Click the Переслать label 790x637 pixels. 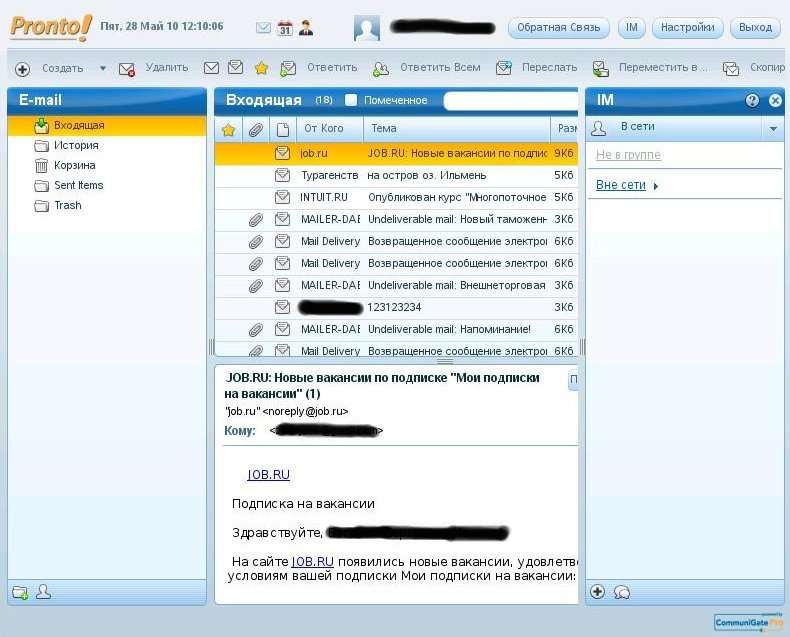[x=549, y=68]
